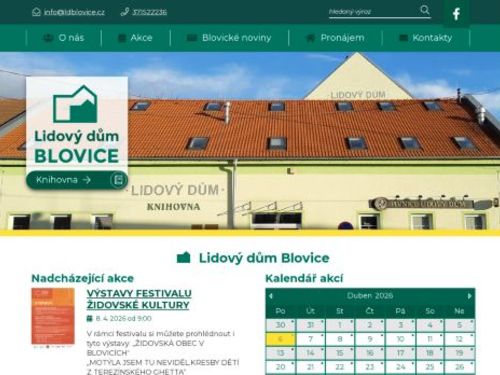Click the event date 8. 4. 2026 od 9:00

tap(123, 319)
